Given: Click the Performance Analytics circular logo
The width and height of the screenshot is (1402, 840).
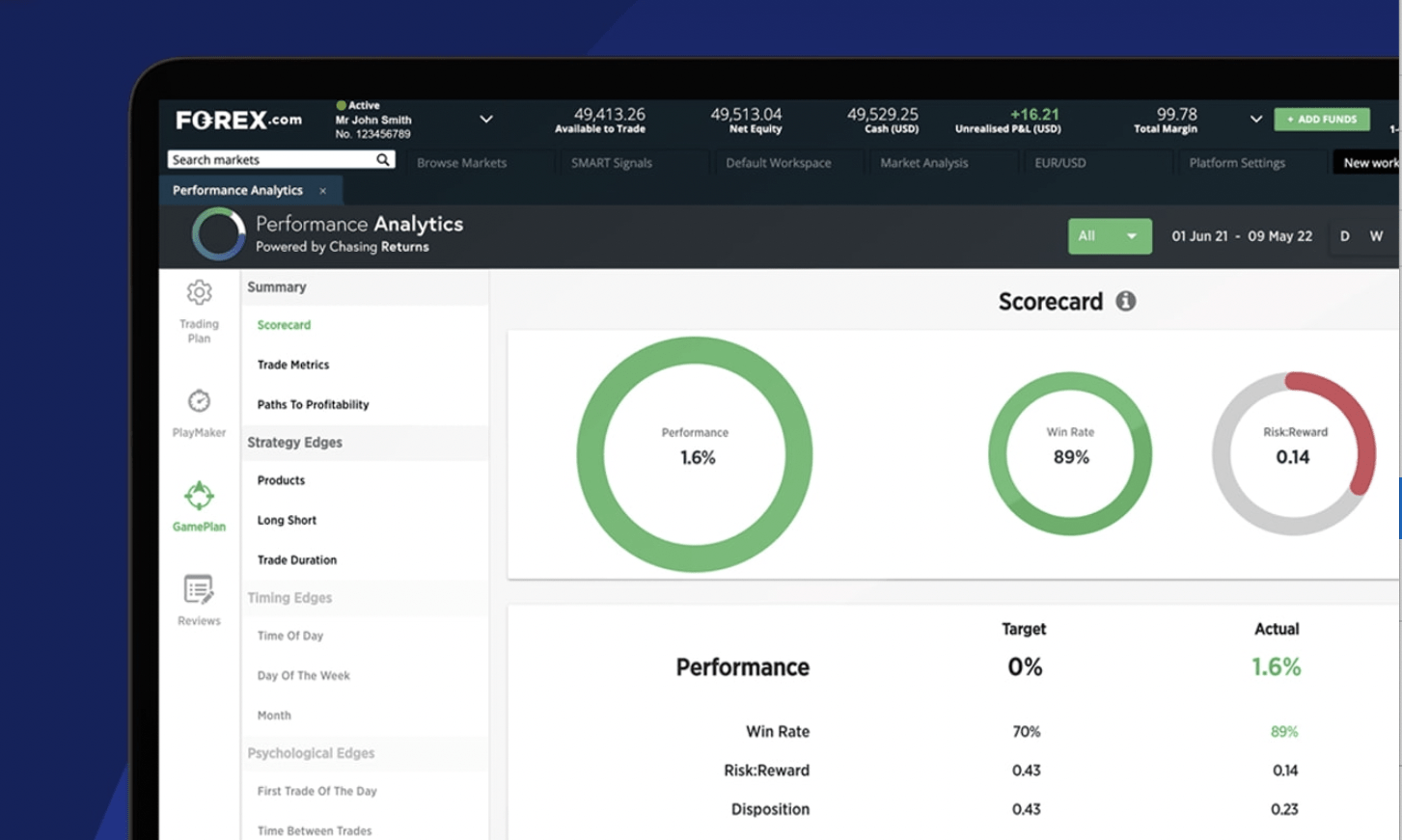Looking at the screenshot, I should pos(219,234).
